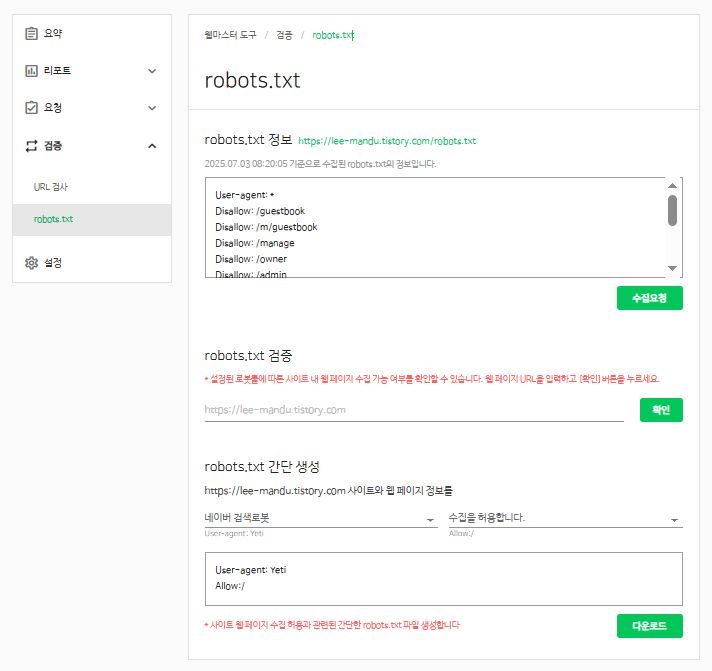
Task: Click the 리포트 bar chart icon
Action: pos(31,71)
